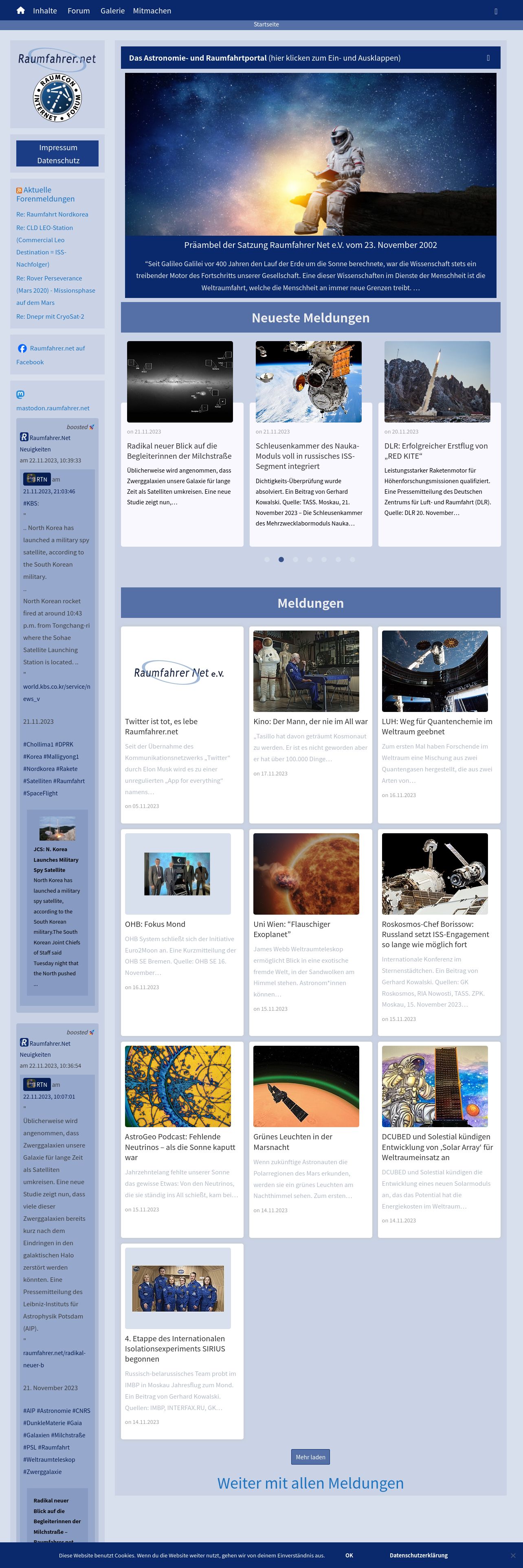Open forum post Re: Dnepr mit CryoSat-2
Screen dimensions: 523x1568
50,317
